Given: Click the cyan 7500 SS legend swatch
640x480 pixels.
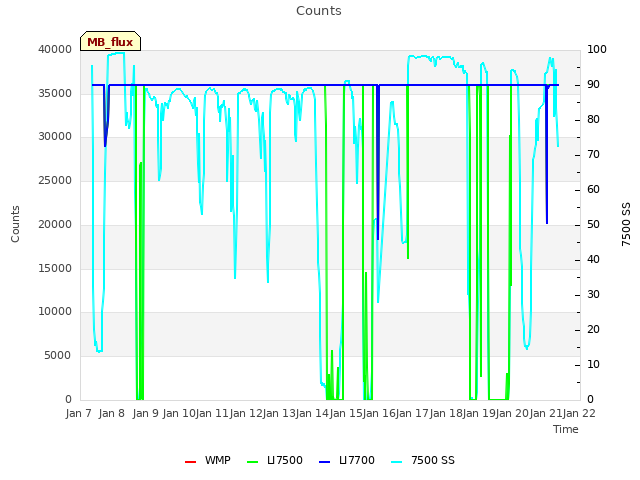Looking at the screenshot, I should tap(396, 462).
